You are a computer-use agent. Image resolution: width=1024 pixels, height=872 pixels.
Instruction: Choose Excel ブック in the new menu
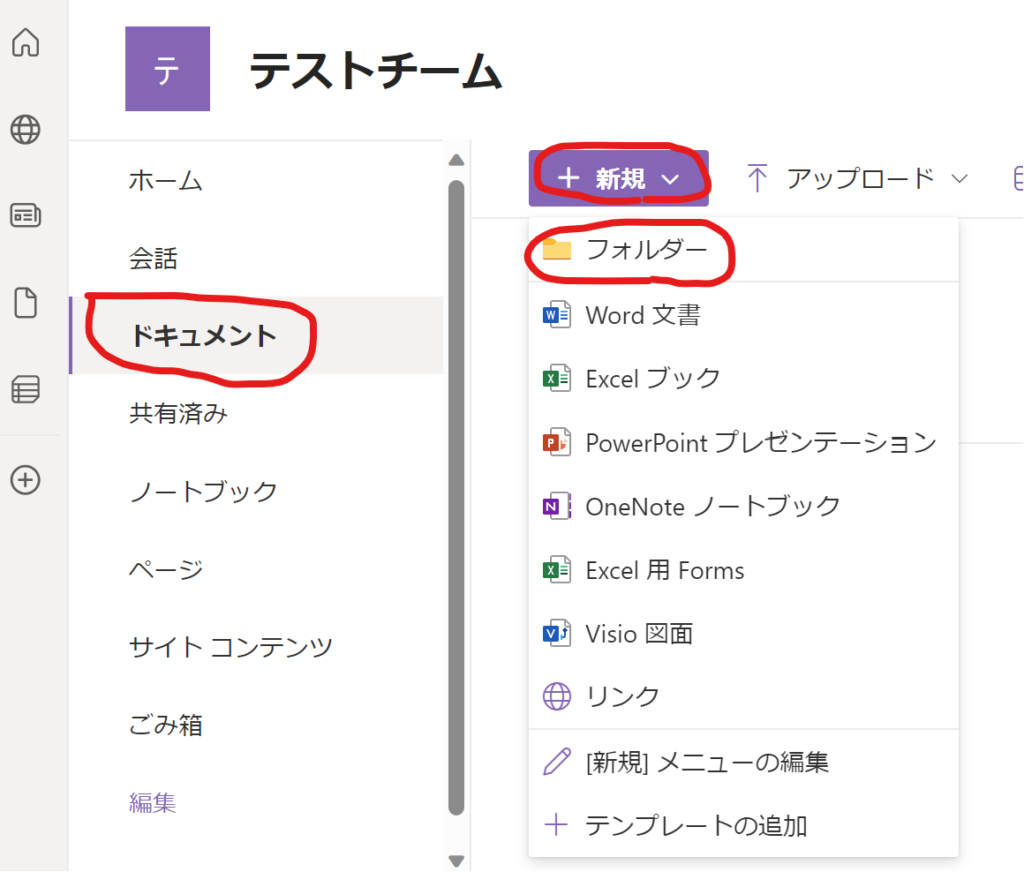pyautogui.click(x=652, y=379)
